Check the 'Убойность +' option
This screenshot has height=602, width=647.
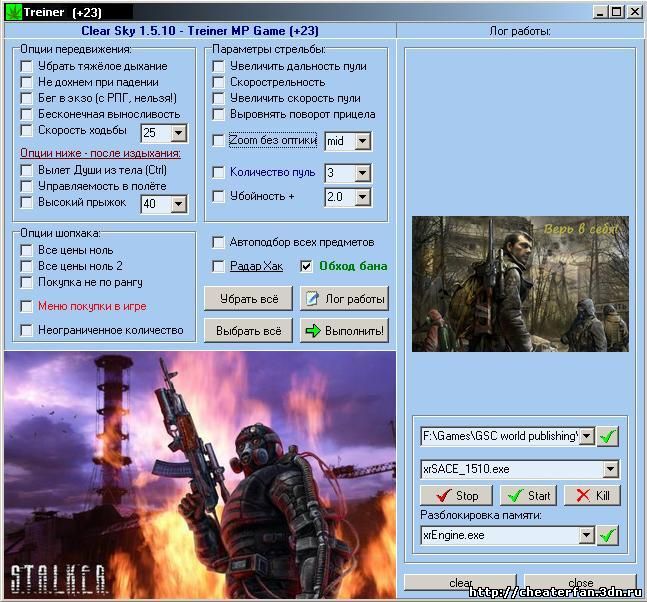pyautogui.click(x=218, y=196)
